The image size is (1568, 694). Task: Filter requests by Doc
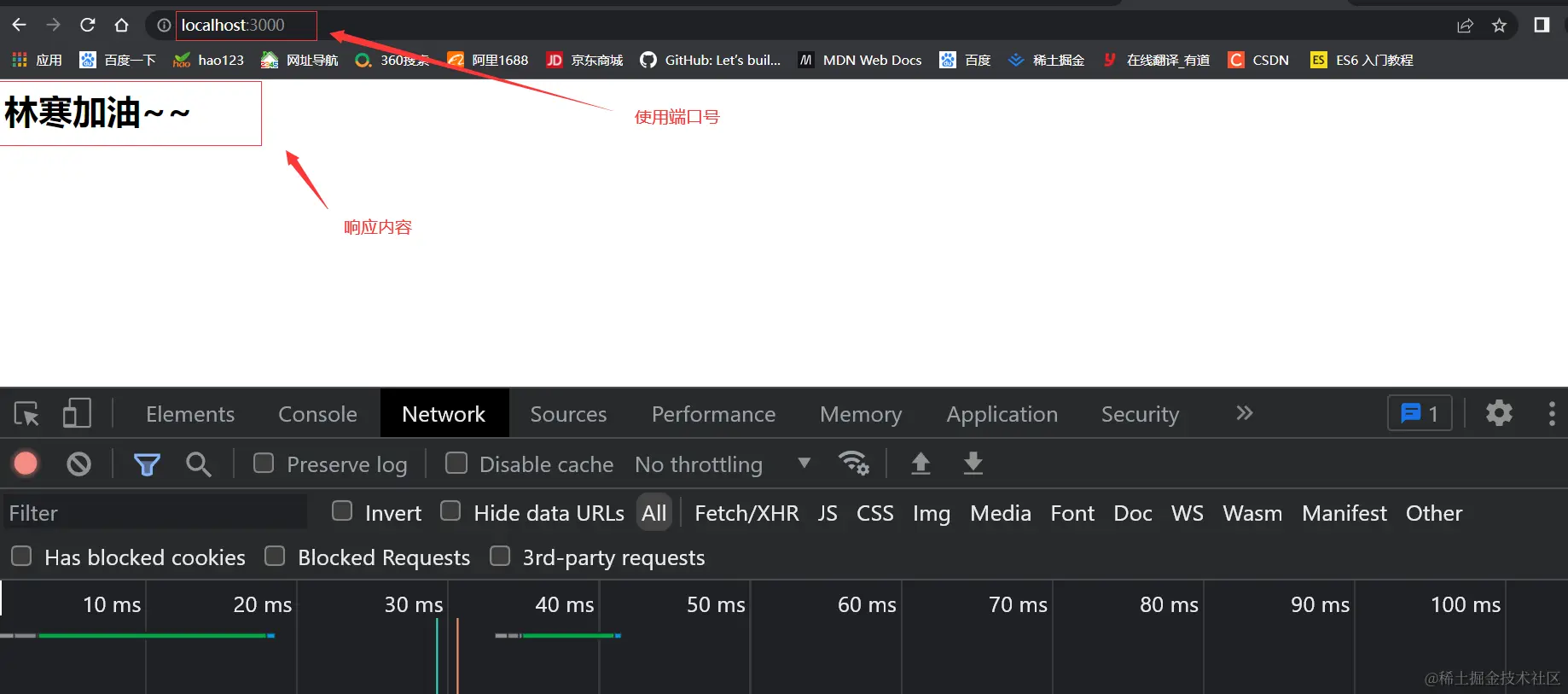[x=1133, y=513]
